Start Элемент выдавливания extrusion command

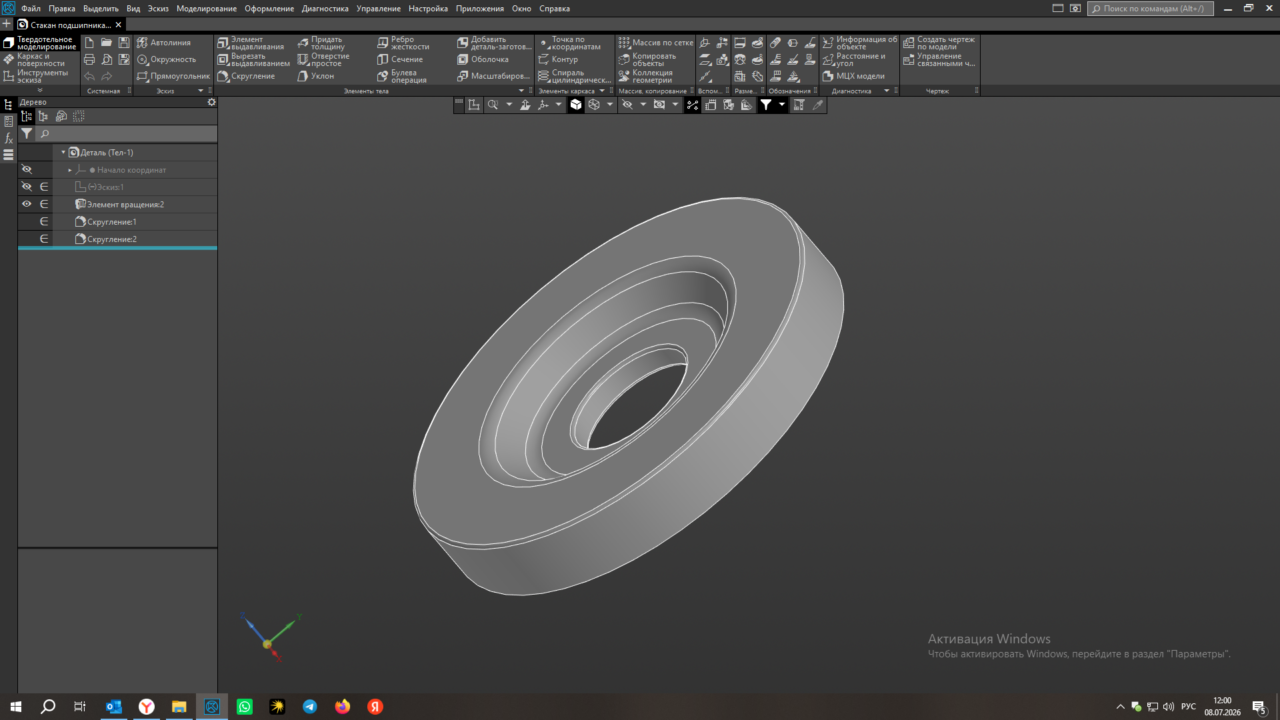pyautogui.click(x=251, y=43)
